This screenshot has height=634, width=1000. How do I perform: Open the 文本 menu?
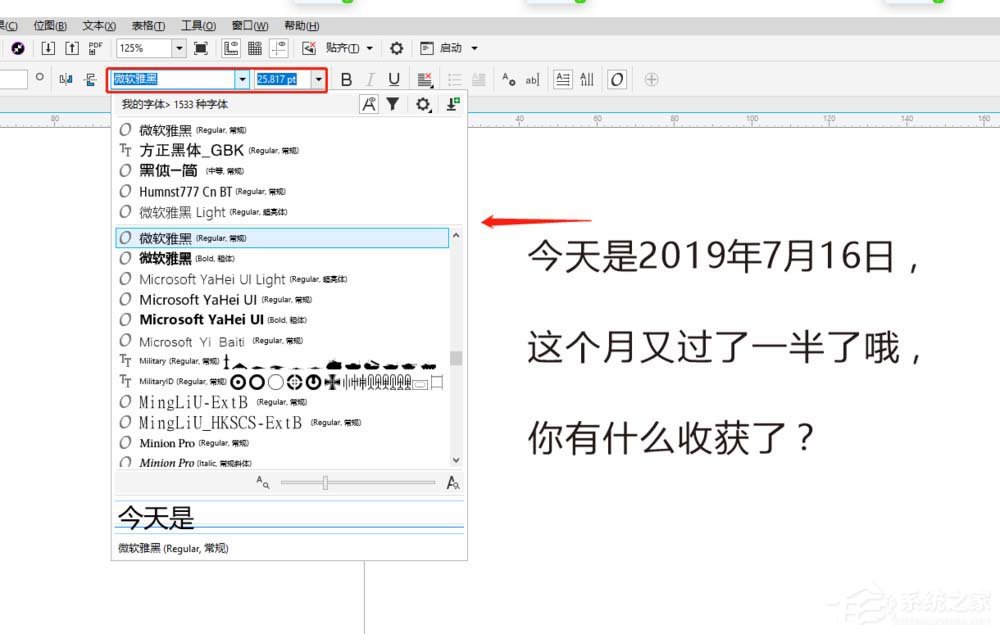pyautogui.click(x=100, y=25)
